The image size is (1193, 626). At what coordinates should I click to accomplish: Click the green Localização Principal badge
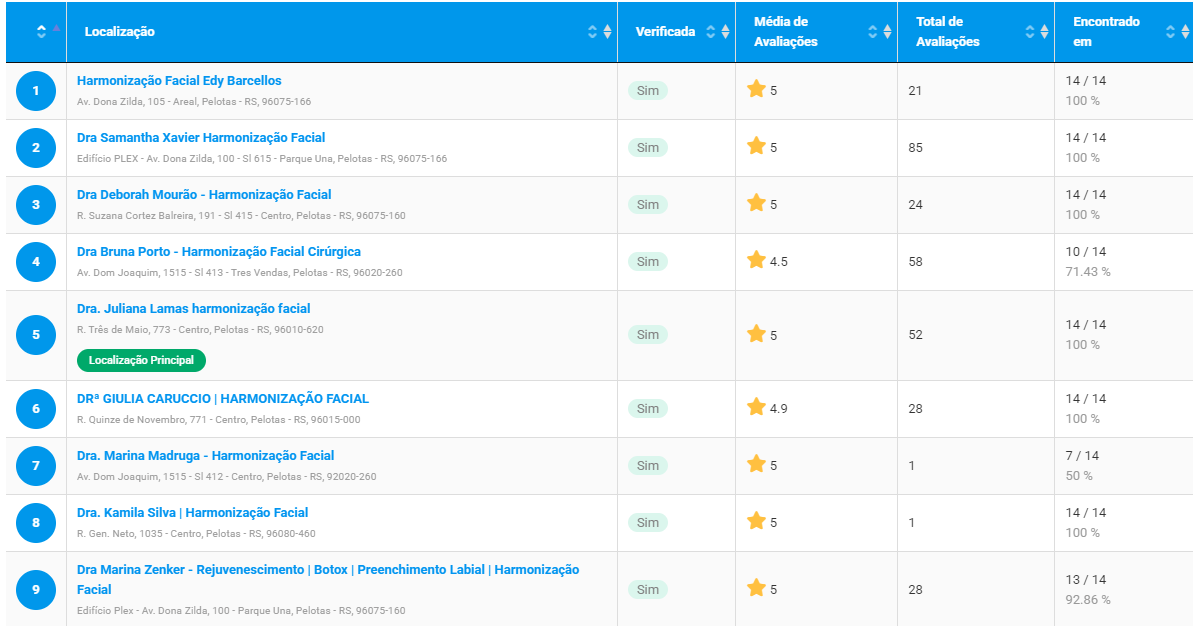pos(141,360)
